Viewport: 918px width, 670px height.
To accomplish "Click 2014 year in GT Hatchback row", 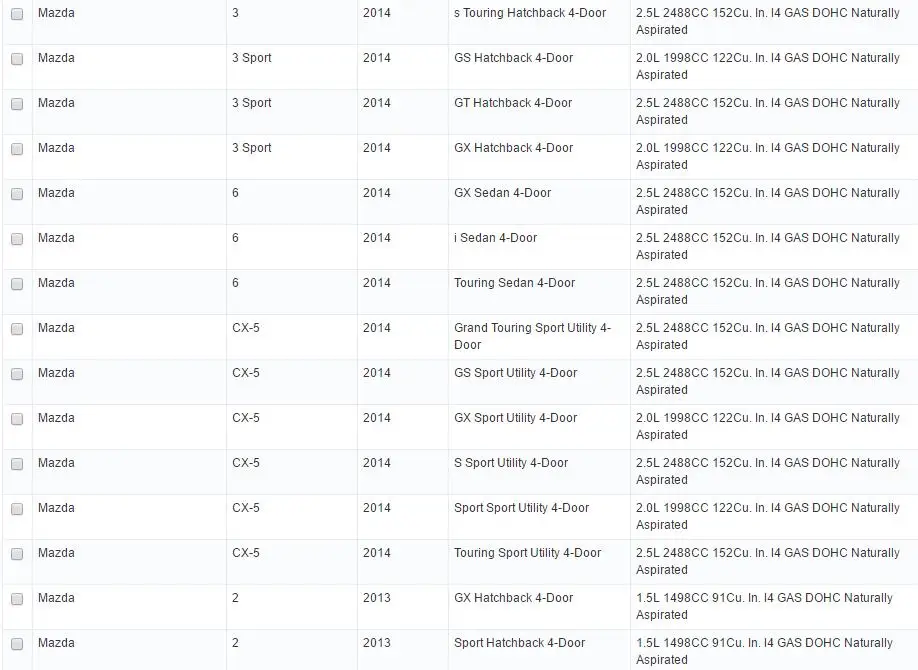I will [x=376, y=103].
